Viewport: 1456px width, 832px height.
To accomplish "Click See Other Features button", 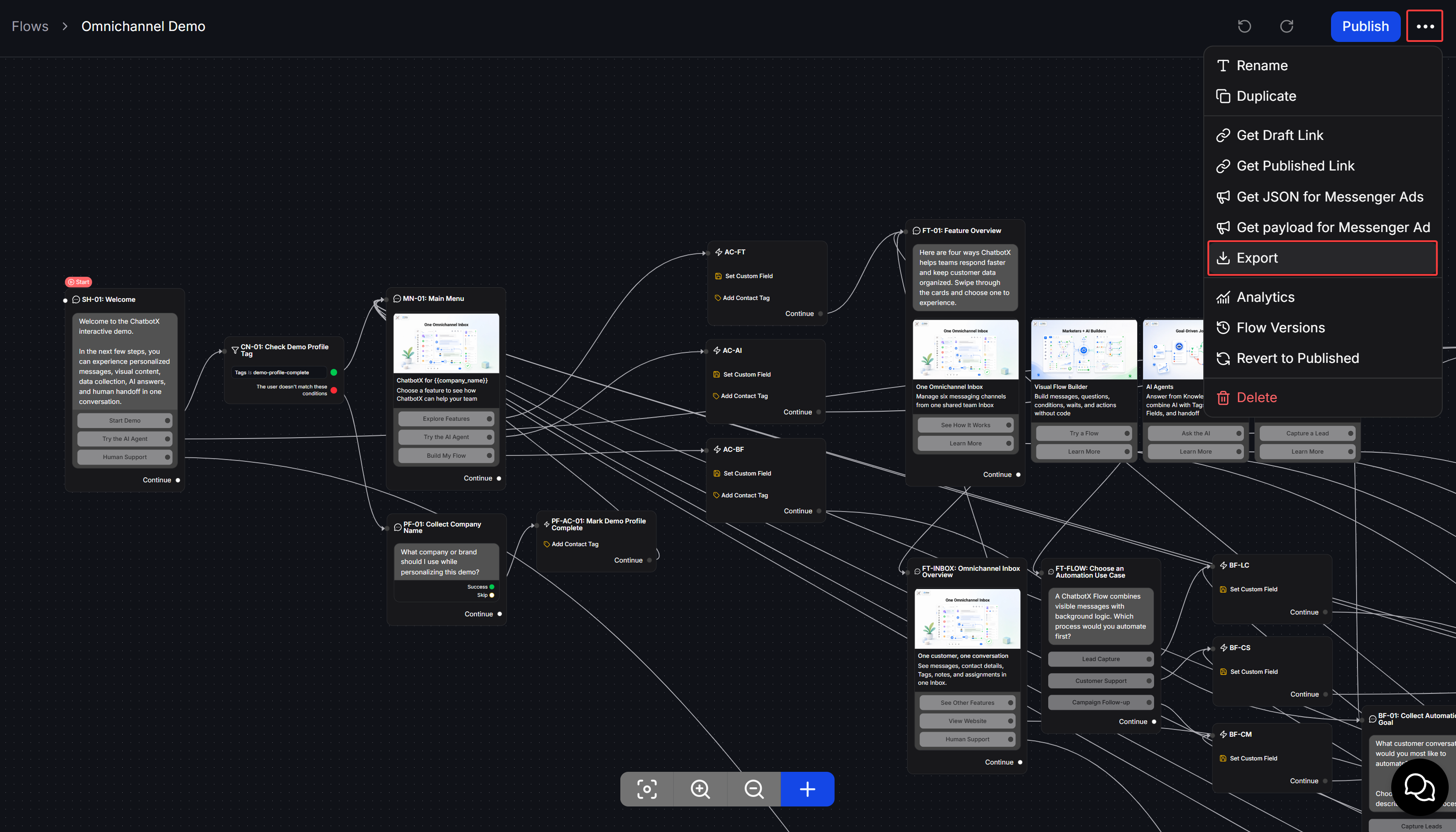I will pyautogui.click(x=967, y=703).
